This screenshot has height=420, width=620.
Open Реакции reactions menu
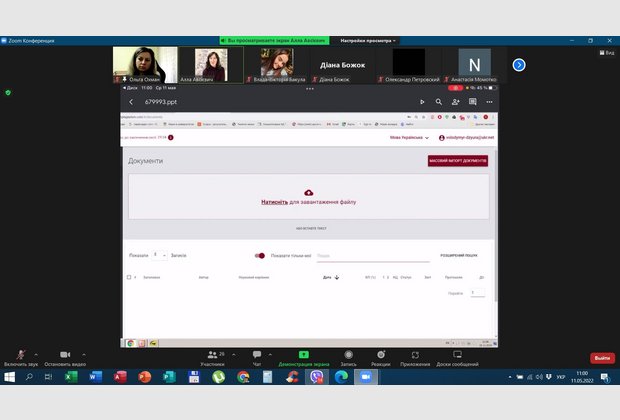pyautogui.click(x=381, y=355)
